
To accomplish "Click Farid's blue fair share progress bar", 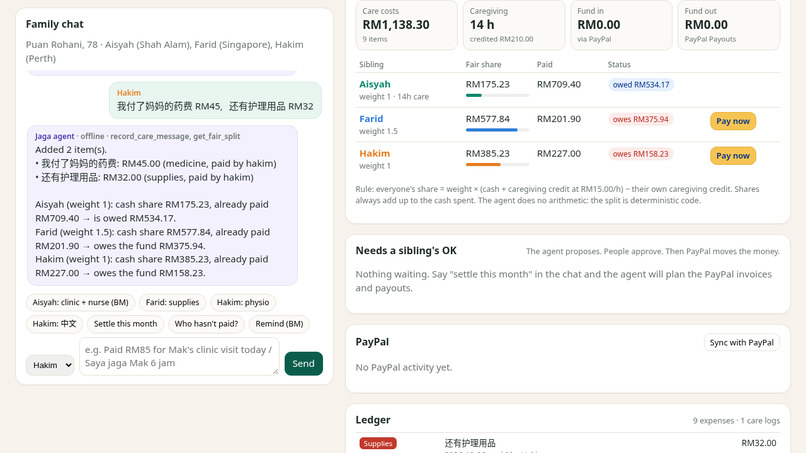I will tap(497, 130).
